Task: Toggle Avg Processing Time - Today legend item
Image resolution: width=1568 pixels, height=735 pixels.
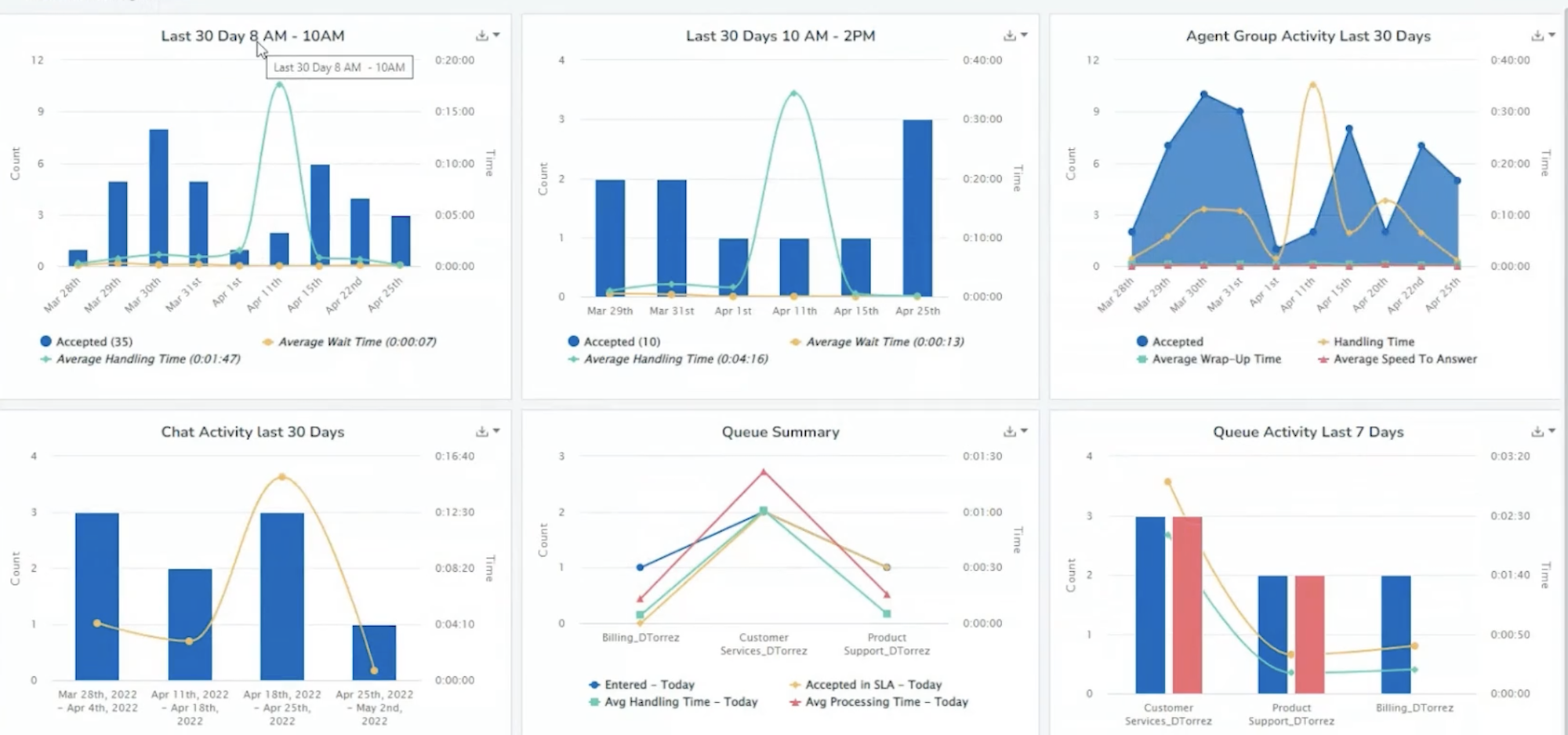Action: 879,702
